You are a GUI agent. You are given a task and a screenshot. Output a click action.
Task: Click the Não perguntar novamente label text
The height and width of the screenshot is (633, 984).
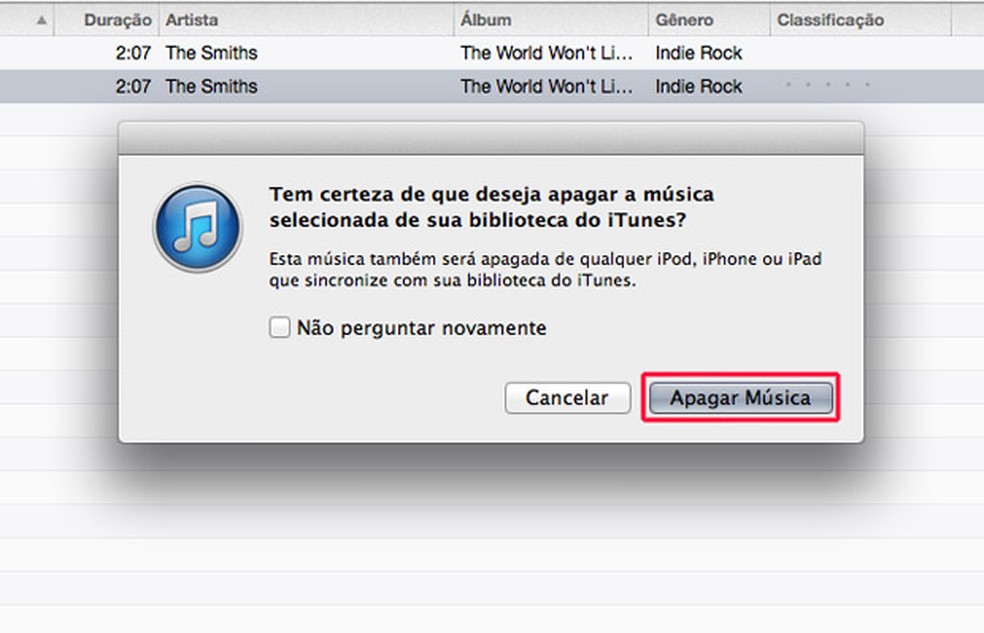421,327
